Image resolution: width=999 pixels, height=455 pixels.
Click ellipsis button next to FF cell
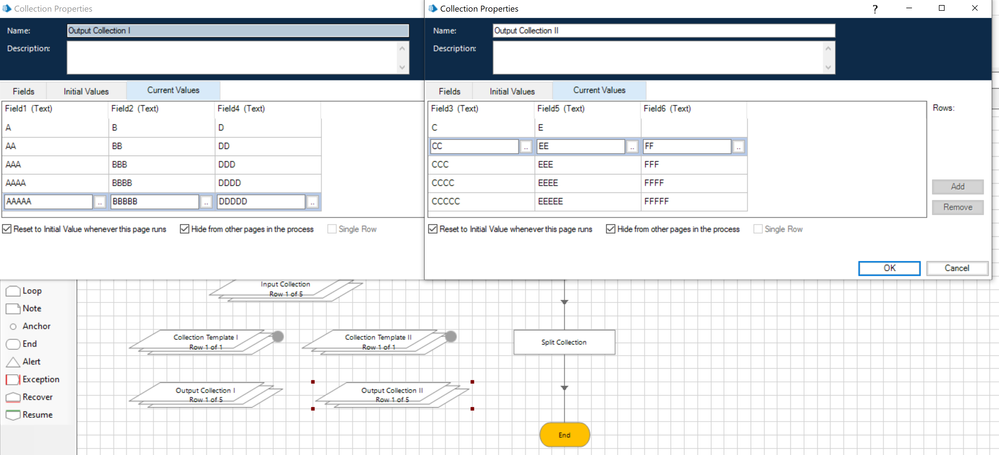738,147
